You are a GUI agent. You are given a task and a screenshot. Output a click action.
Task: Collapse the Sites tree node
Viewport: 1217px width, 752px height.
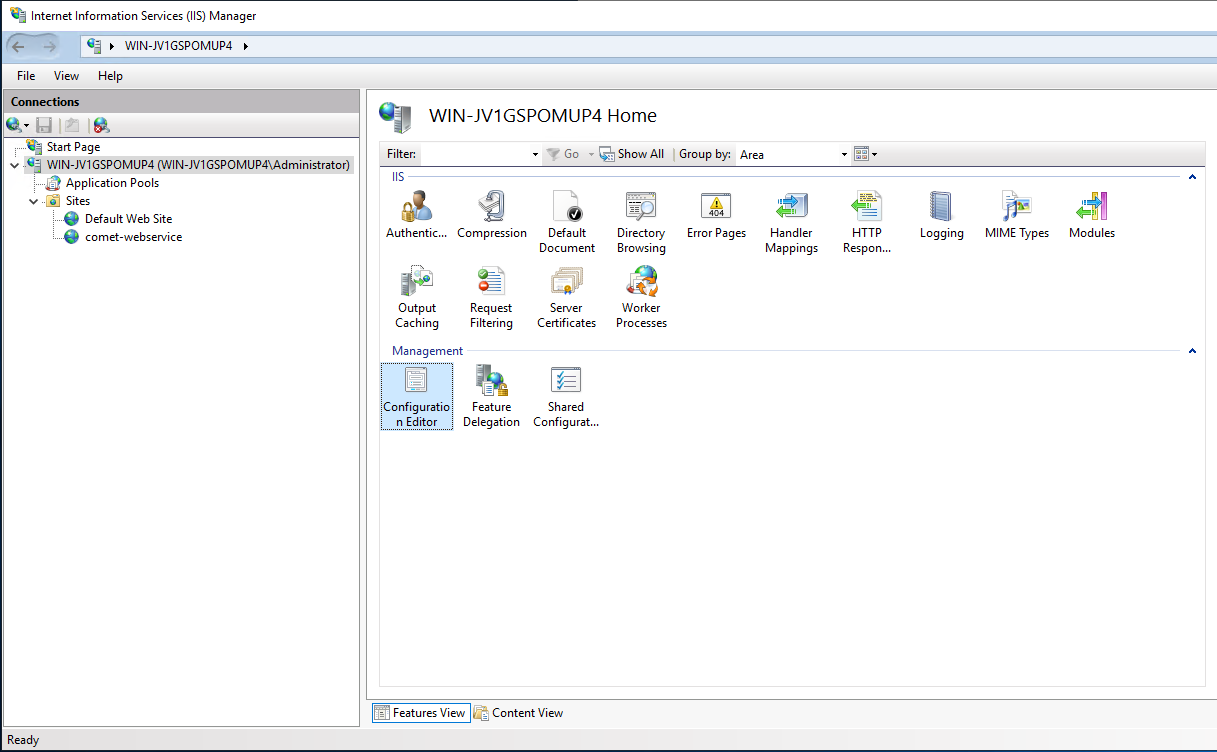coord(34,201)
